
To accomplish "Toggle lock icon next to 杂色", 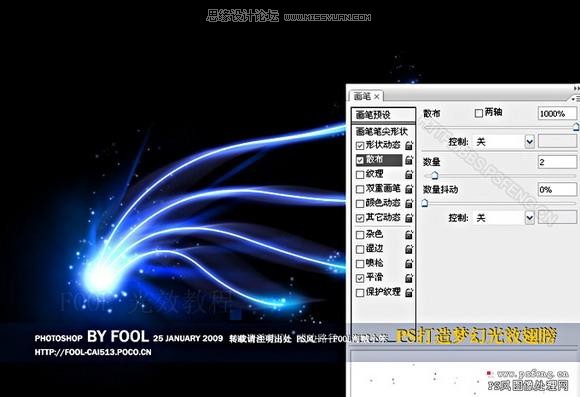I will 409,235.
